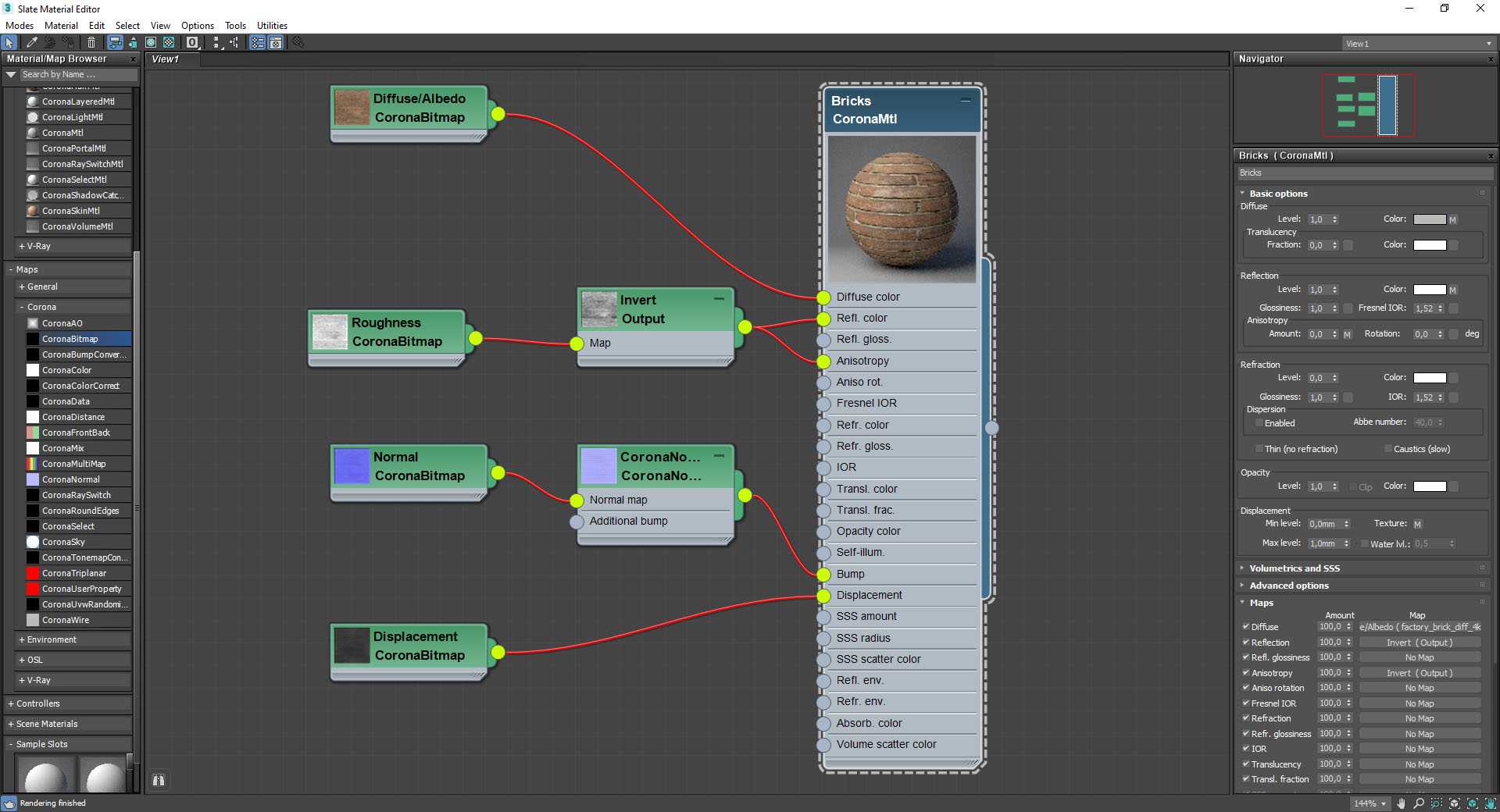
Task: Enable the Thin (no refraction) checkbox
Action: pyautogui.click(x=1259, y=449)
